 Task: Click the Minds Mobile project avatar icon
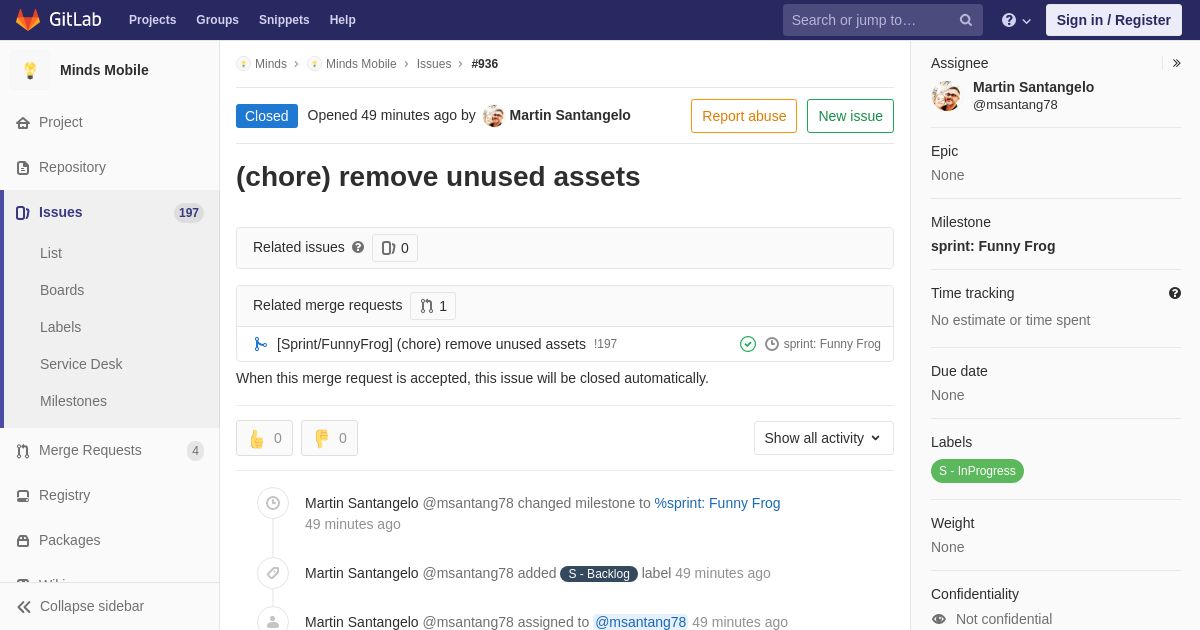(x=30, y=70)
